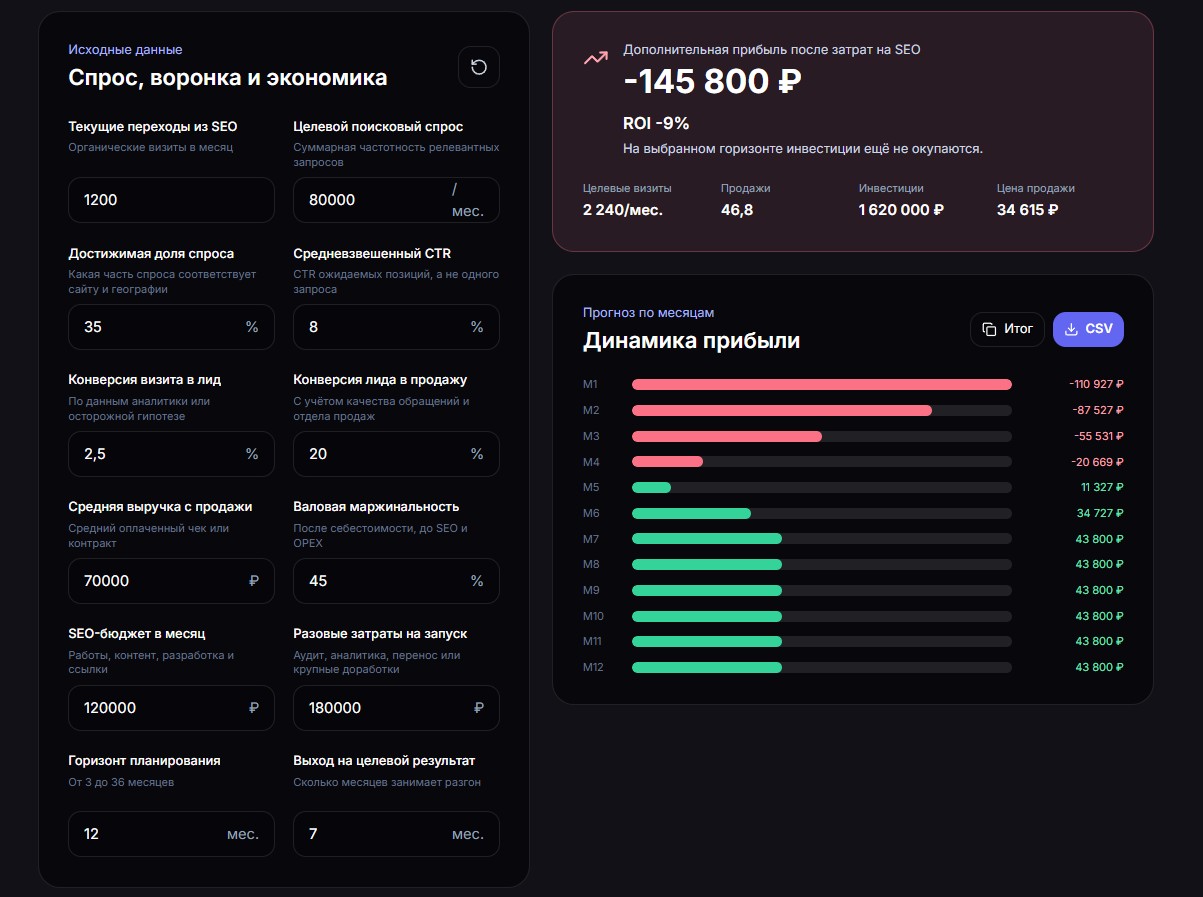Copy summary with the Итог button
The width and height of the screenshot is (1203, 897).
click(x=1007, y=329)
